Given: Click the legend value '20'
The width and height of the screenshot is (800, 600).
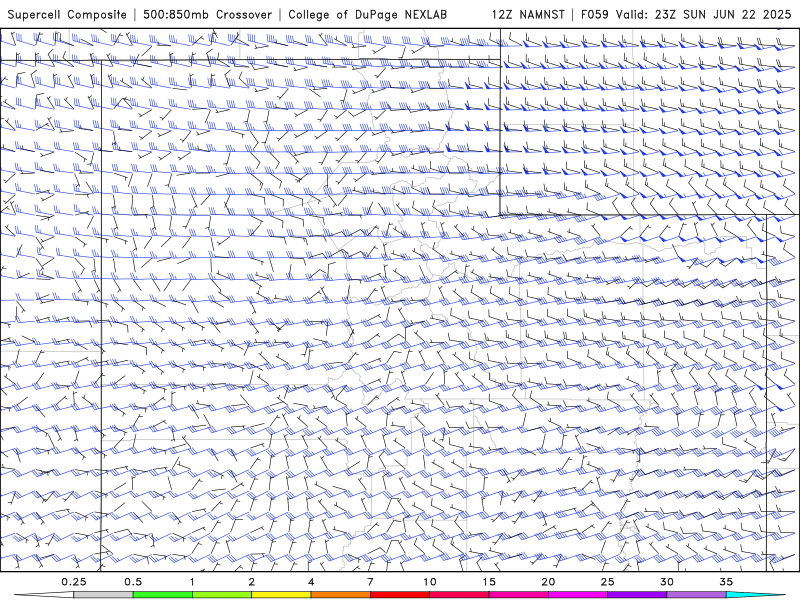Looking at the screenshot, I should (x=548, y=582).
